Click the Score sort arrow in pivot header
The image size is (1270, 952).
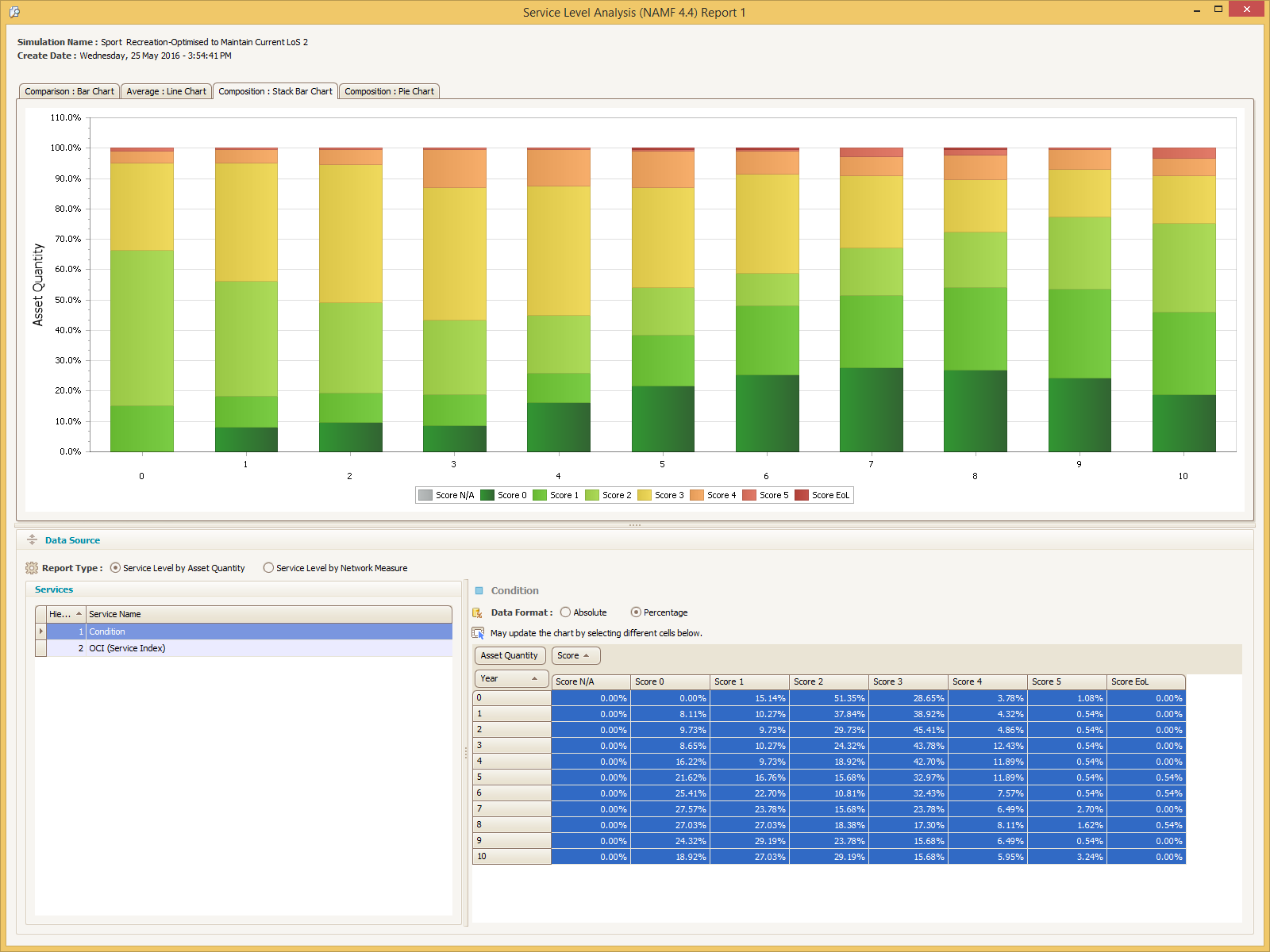586,655
